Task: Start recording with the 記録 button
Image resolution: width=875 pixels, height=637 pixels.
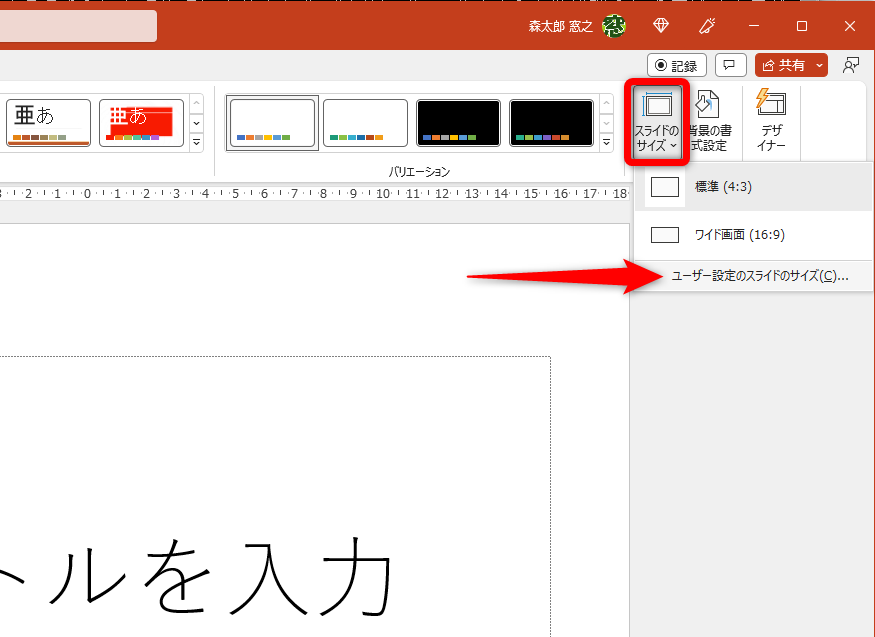Action: pos(676,65)
